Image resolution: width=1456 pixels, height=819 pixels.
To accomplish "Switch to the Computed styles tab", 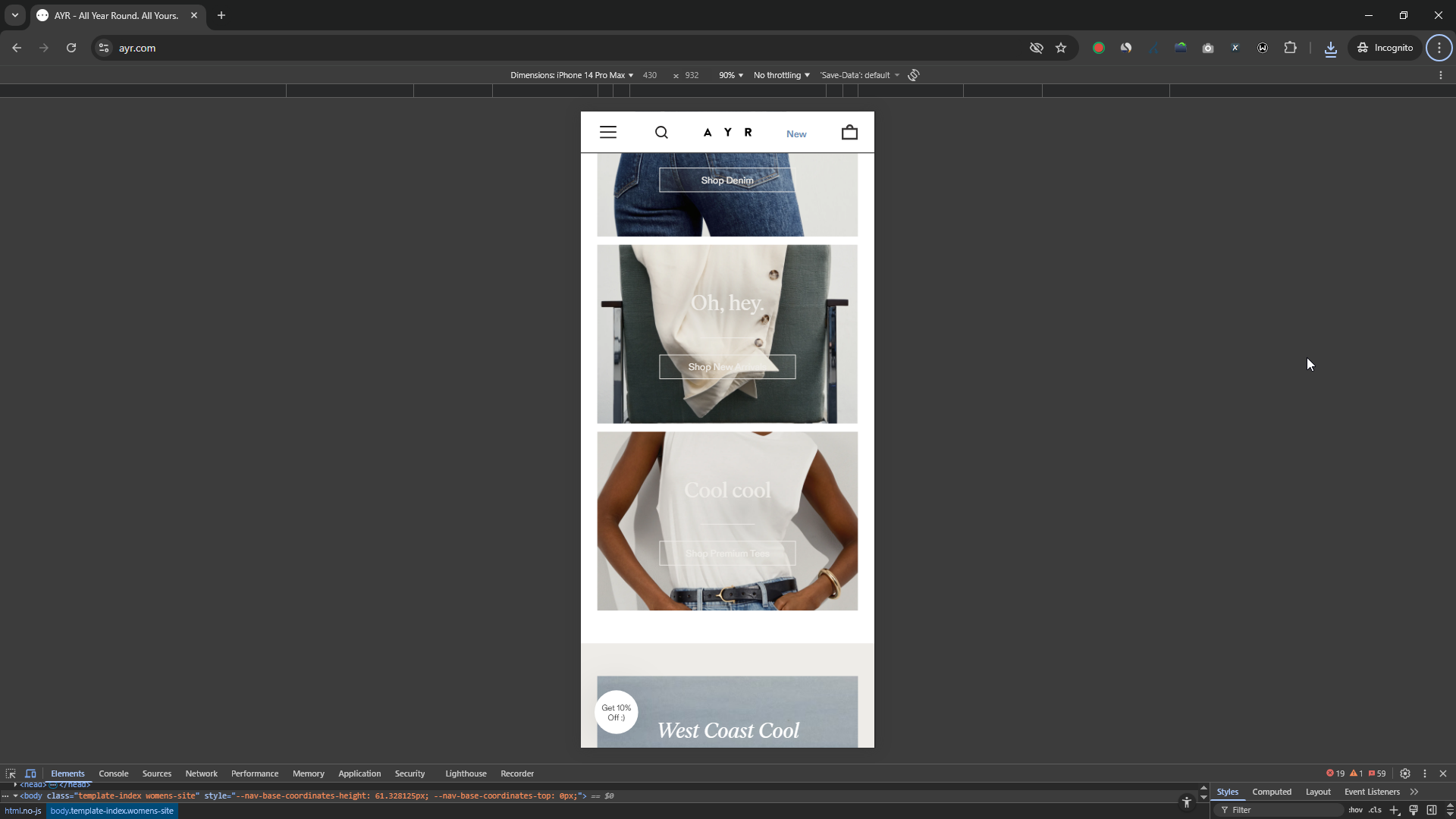I will click(1272, 792).
